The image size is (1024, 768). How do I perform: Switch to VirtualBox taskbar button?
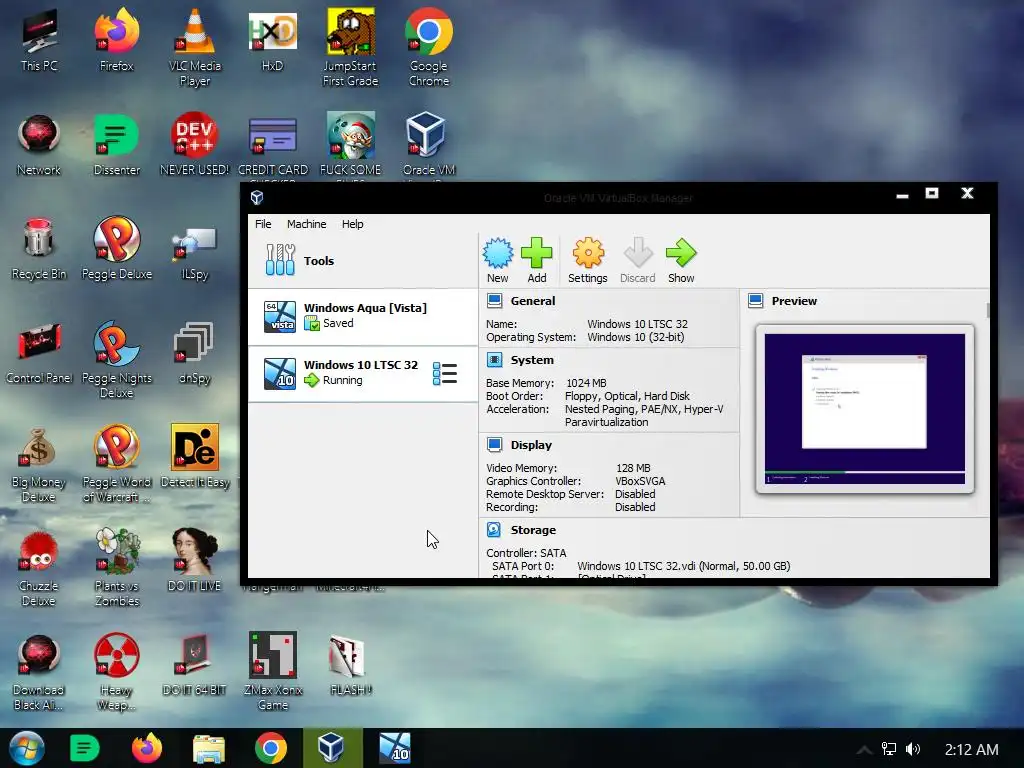[x=332, y=748]
